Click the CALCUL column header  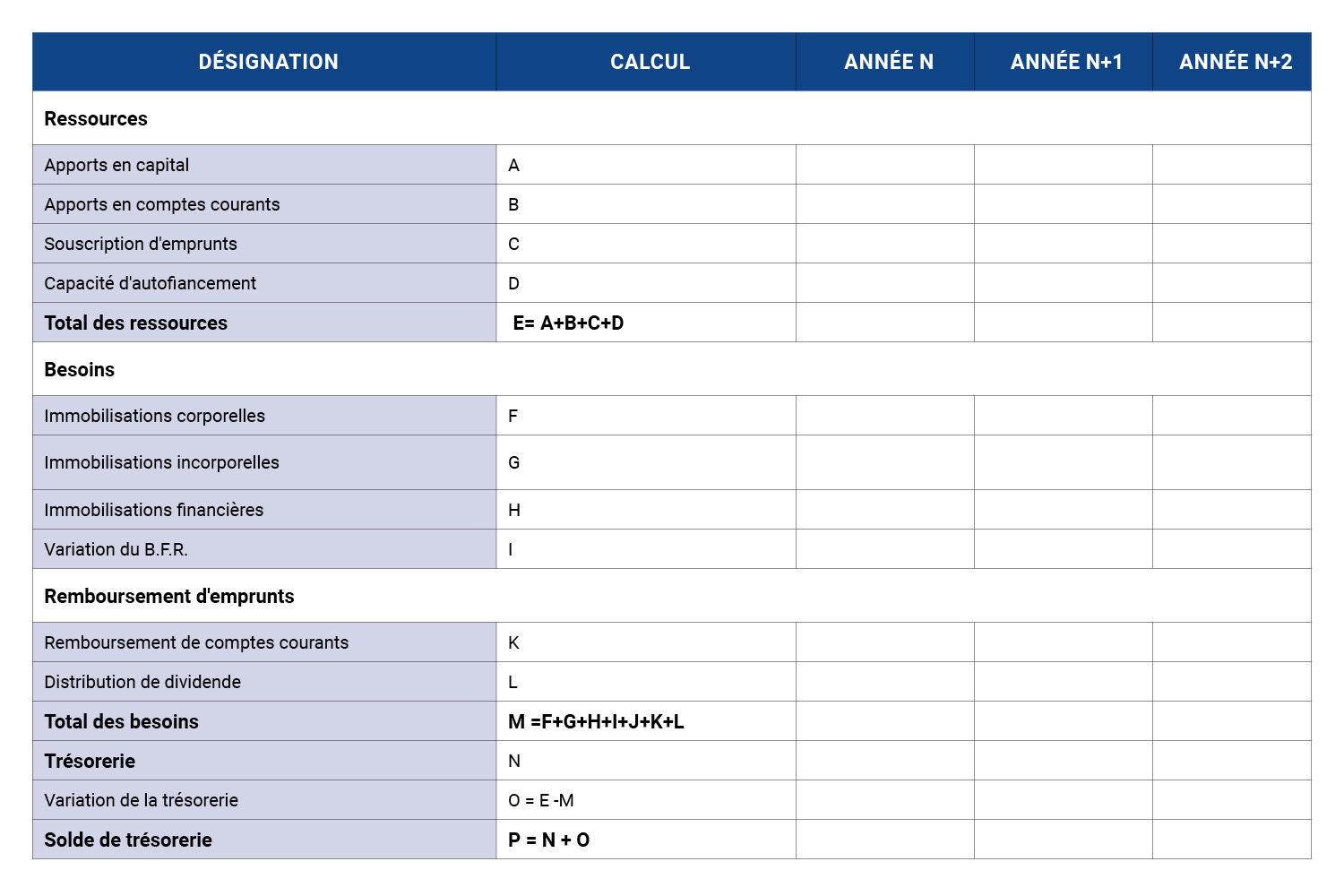click(650, 62)
